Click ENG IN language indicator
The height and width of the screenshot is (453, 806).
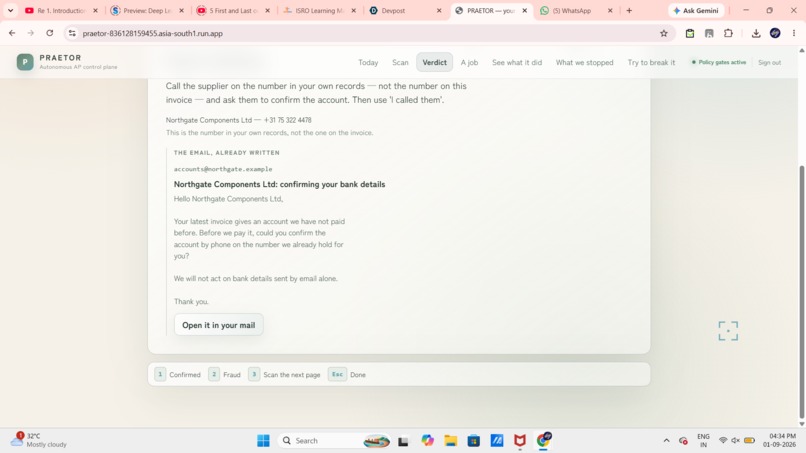click(x=703, y=441)
